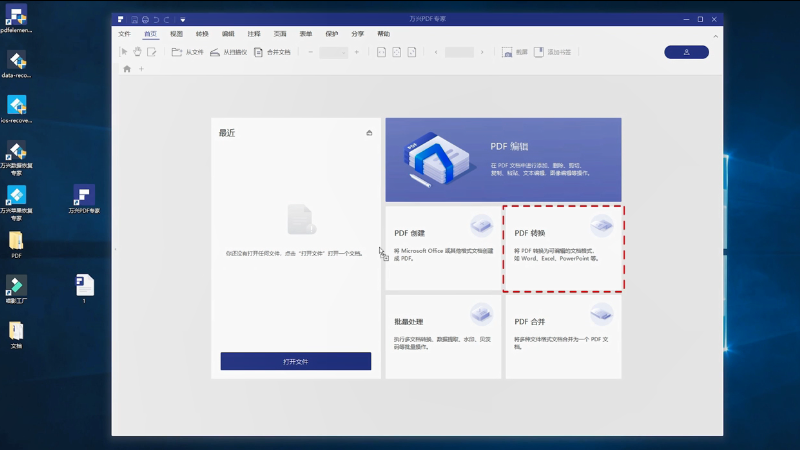Switch to the 转换 tab
800x450 pixels.
pos(202,34)
